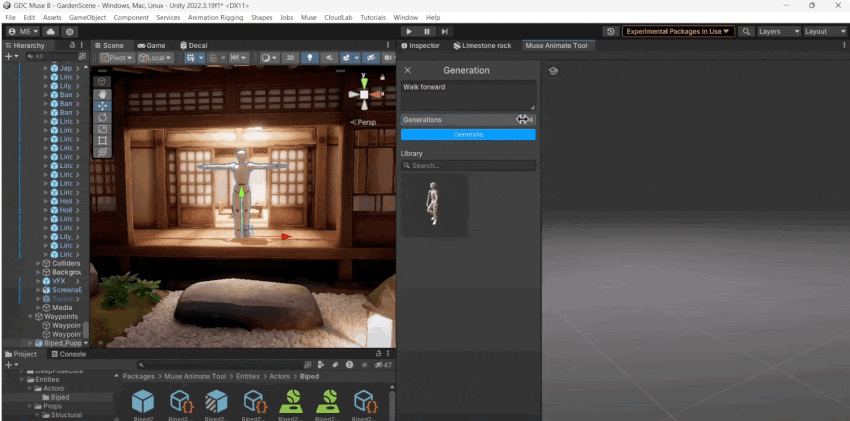Expand the Colliders hierarchy item
Image resolution: width=850 pixels, height=421 pixels.
38,263
